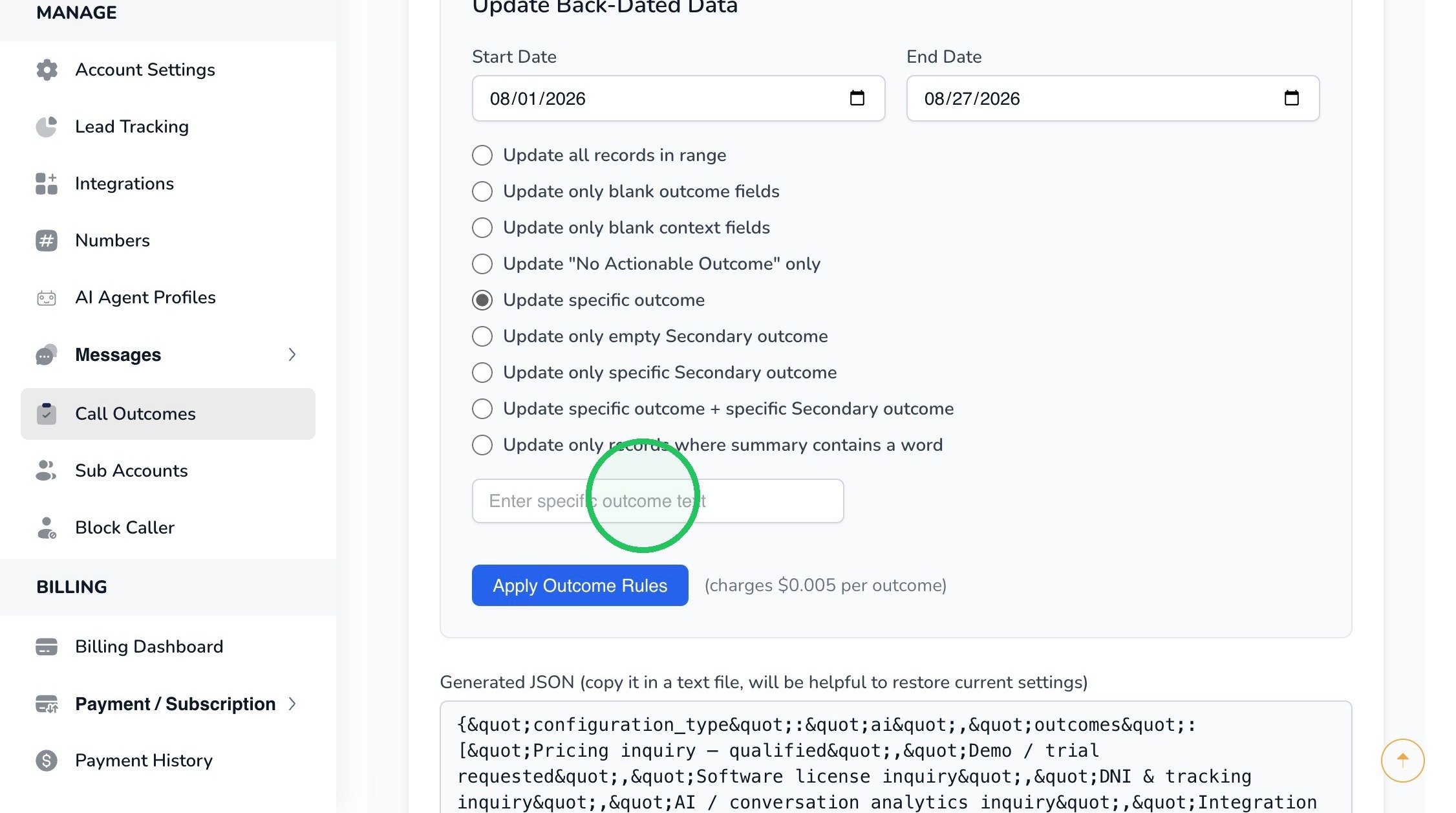Open the Start Date calendar picker
This screenshot has height=813, width=1456.
coord(857,98)
